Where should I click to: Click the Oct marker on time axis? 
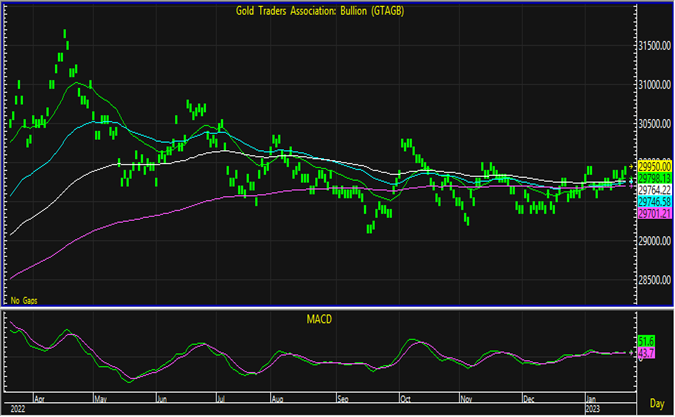tap(403, 397)
